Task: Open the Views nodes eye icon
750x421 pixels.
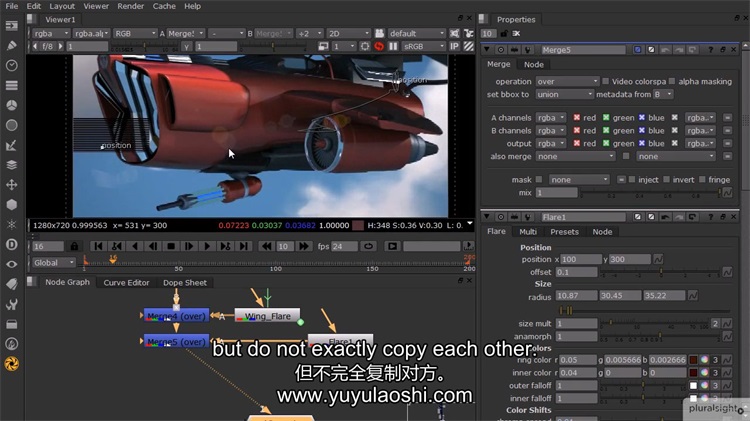Action: (x=11, y=264)
